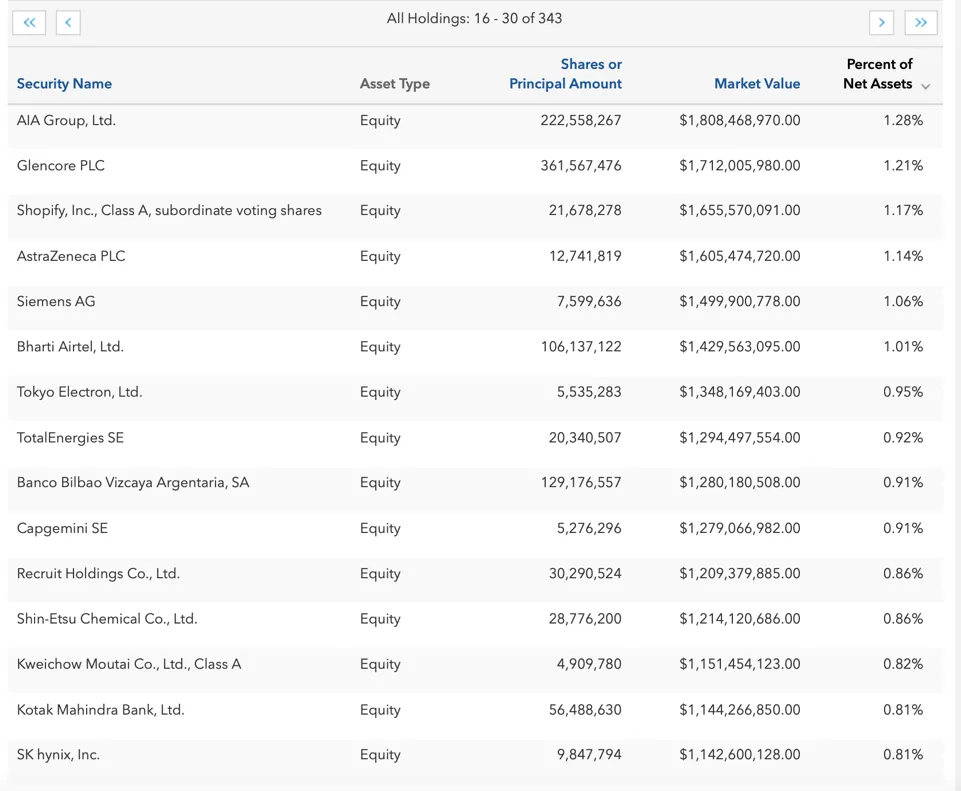This screenshot has height=791, width=961.
Task: Sort by Security Name column
Action: [64, 84]
